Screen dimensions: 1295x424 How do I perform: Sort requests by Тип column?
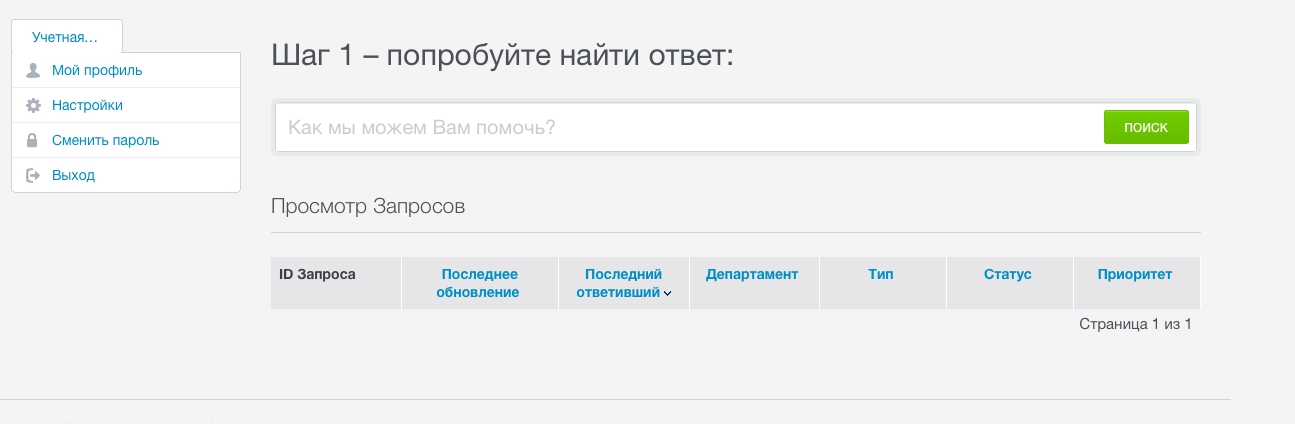coord(881,274)
